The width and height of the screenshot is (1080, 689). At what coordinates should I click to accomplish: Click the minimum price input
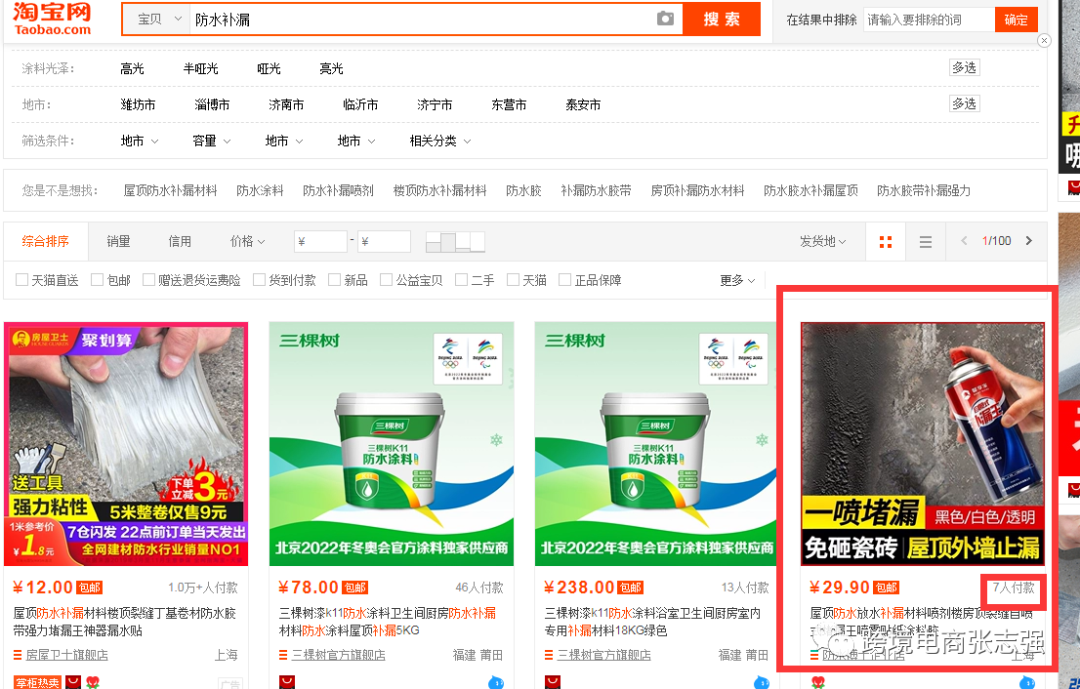(320, 241)
